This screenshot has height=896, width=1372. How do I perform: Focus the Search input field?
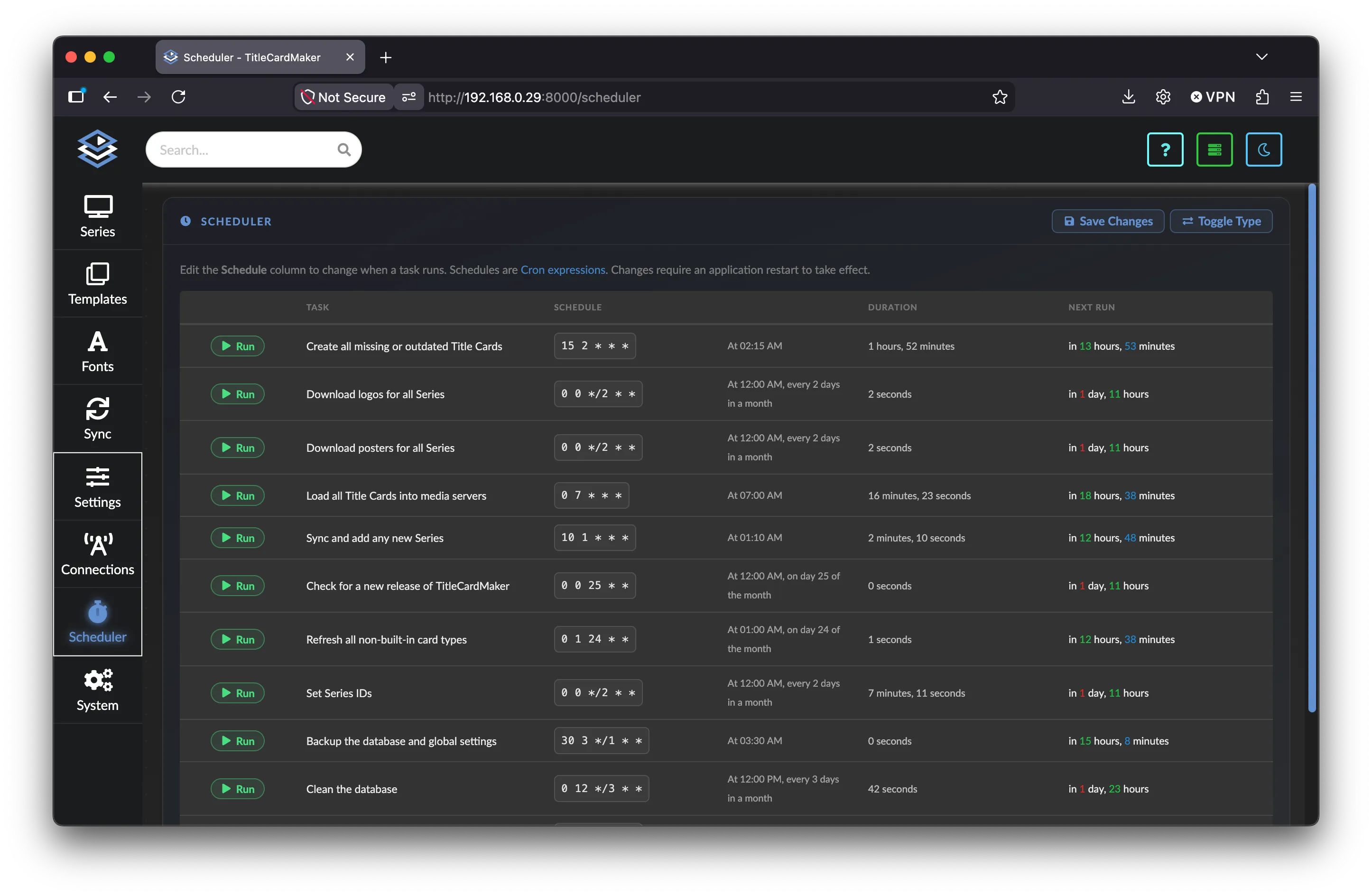[x=254, y=150]
